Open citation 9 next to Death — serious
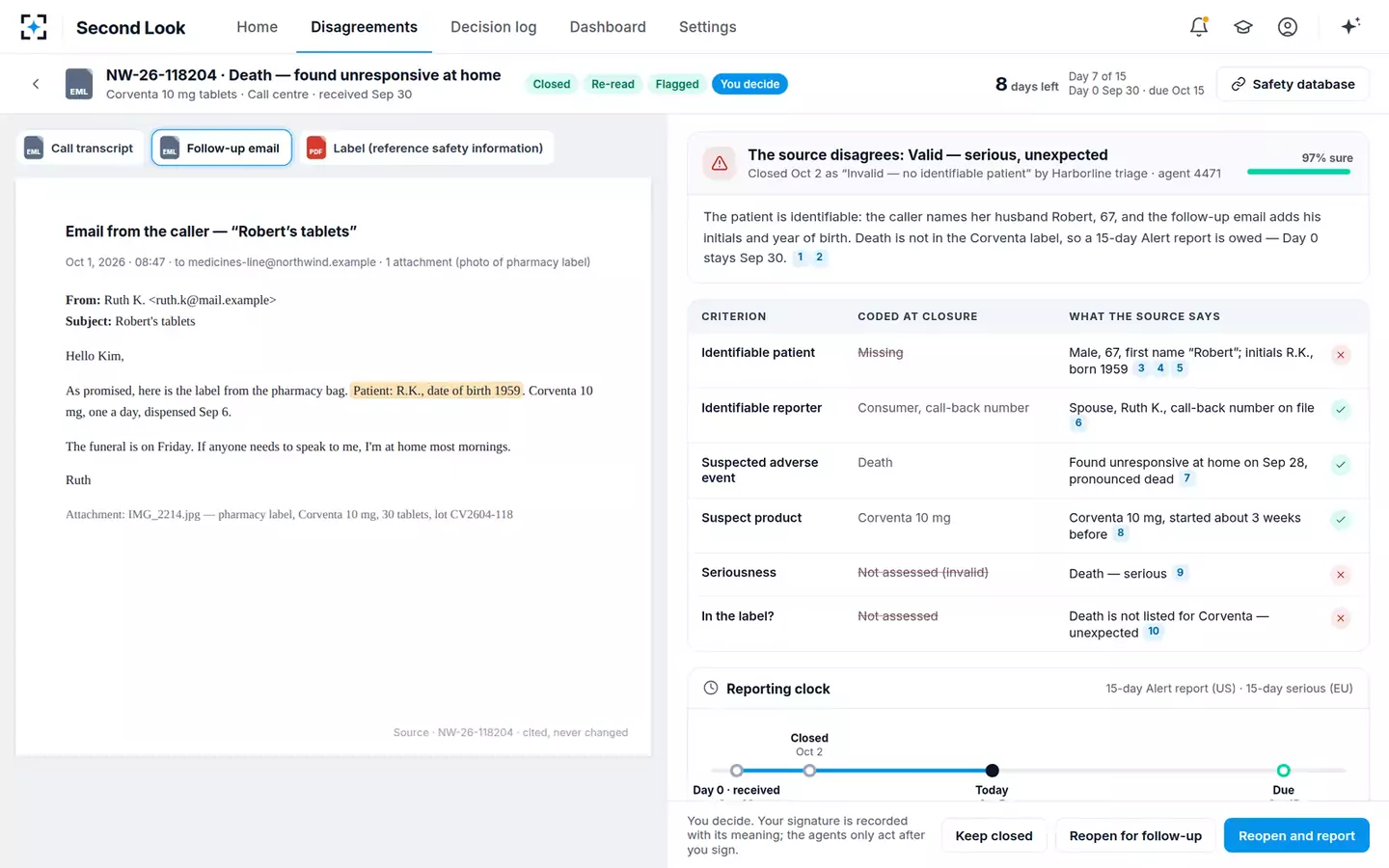1389x868 pixels. click(x=1180, y=573)
